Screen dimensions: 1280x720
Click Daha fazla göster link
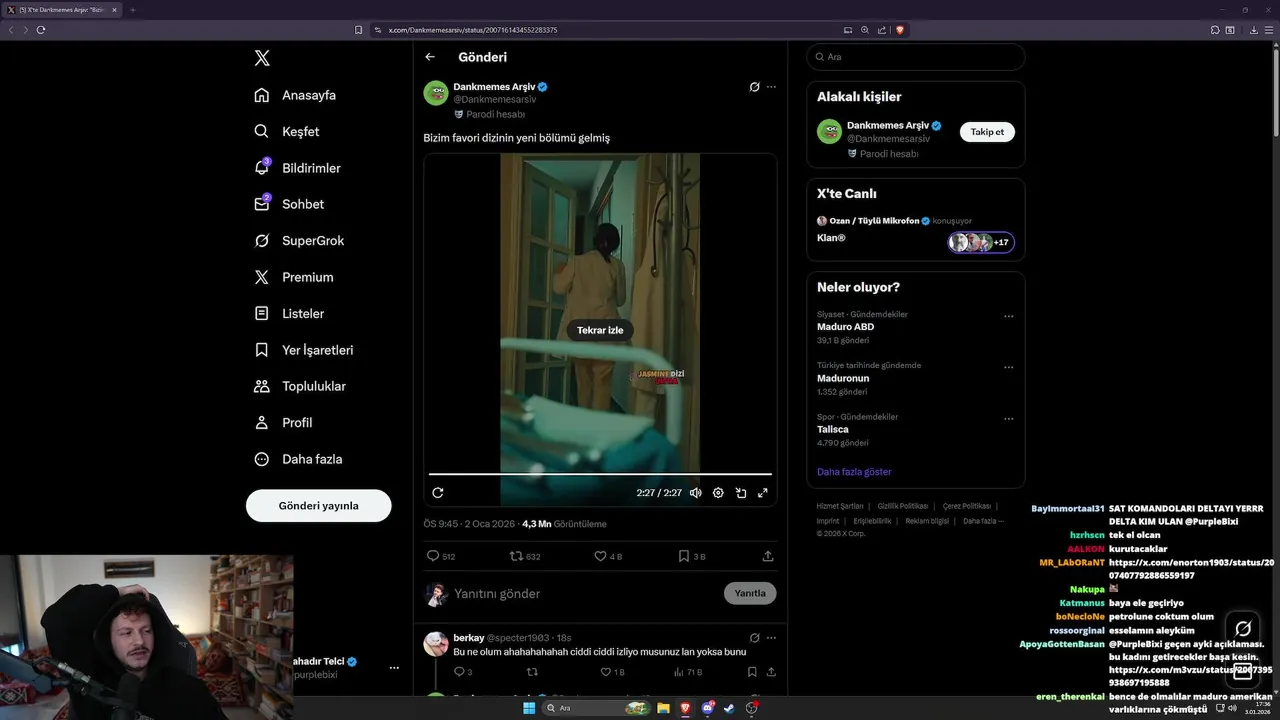[854, 472]
